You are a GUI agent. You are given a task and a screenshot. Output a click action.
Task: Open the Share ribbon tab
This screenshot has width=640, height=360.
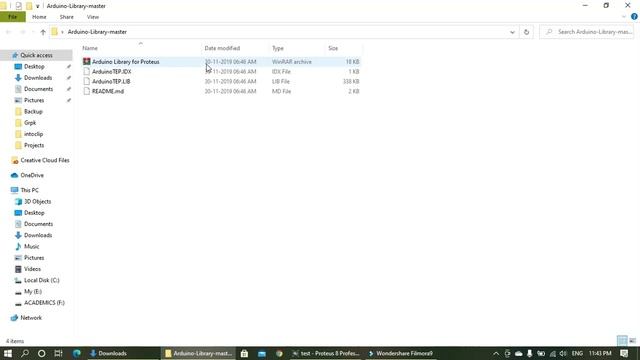(x=67, y=17)
